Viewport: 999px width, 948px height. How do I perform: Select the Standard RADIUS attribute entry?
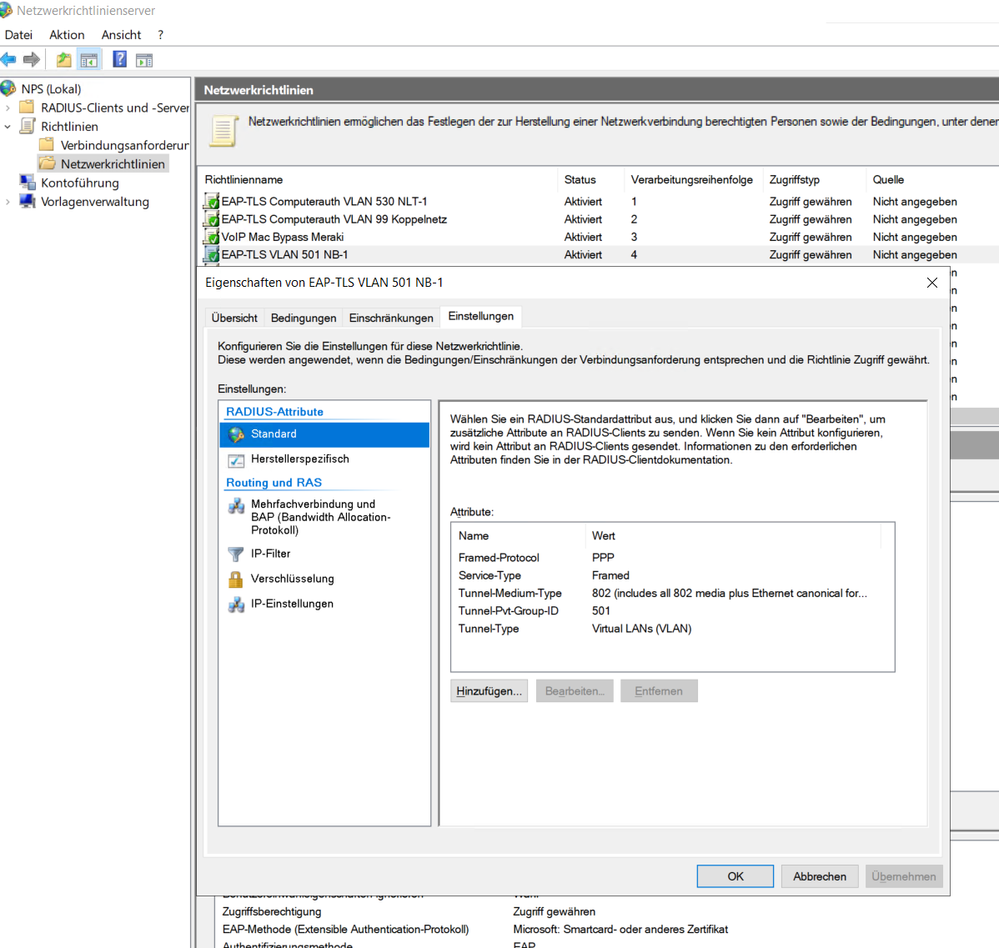point(273,434)
